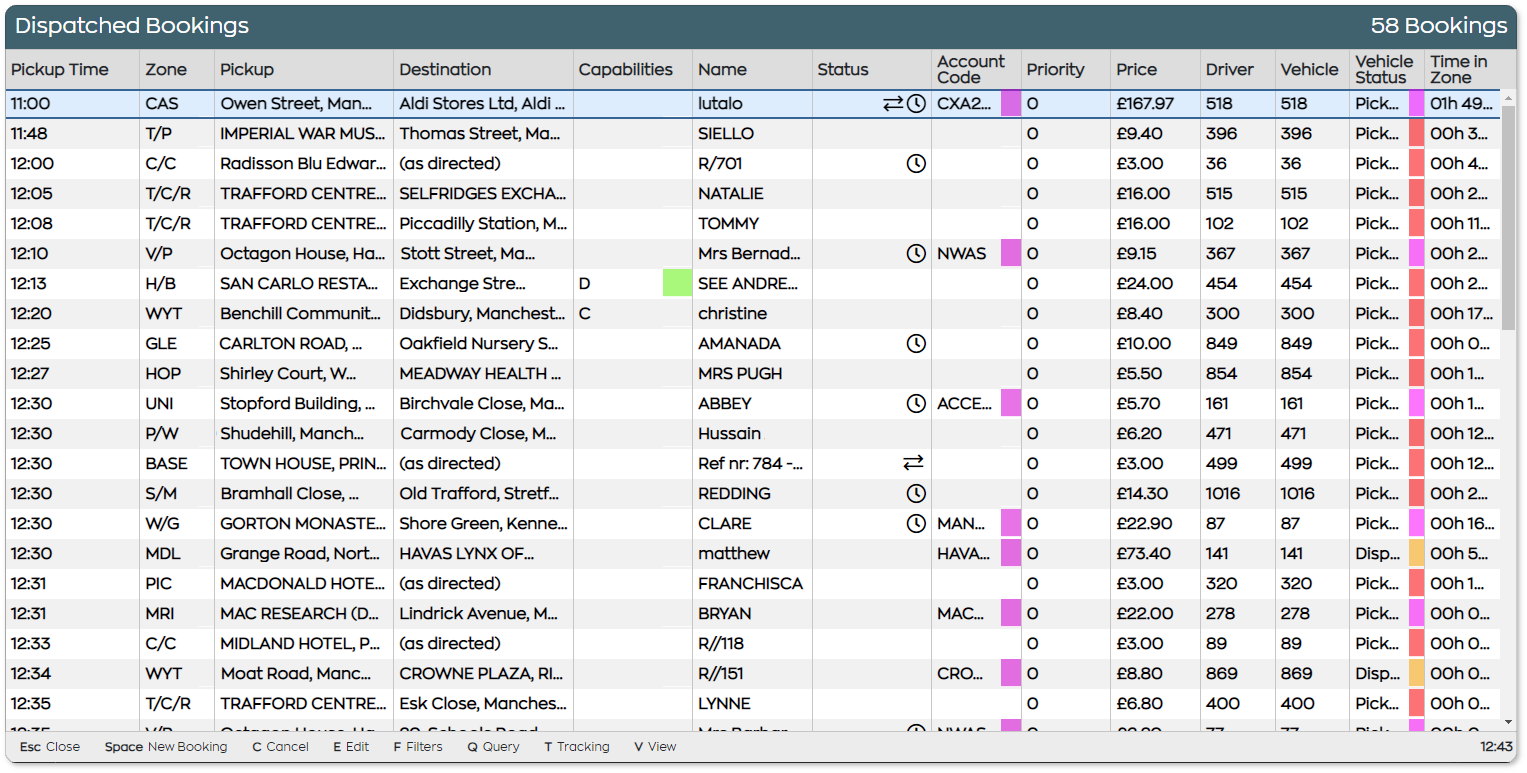Viewport: 1527px width, 773px height.
Task: Click the name FRANCHISCA cell
Action: click(x=752, y=583)
